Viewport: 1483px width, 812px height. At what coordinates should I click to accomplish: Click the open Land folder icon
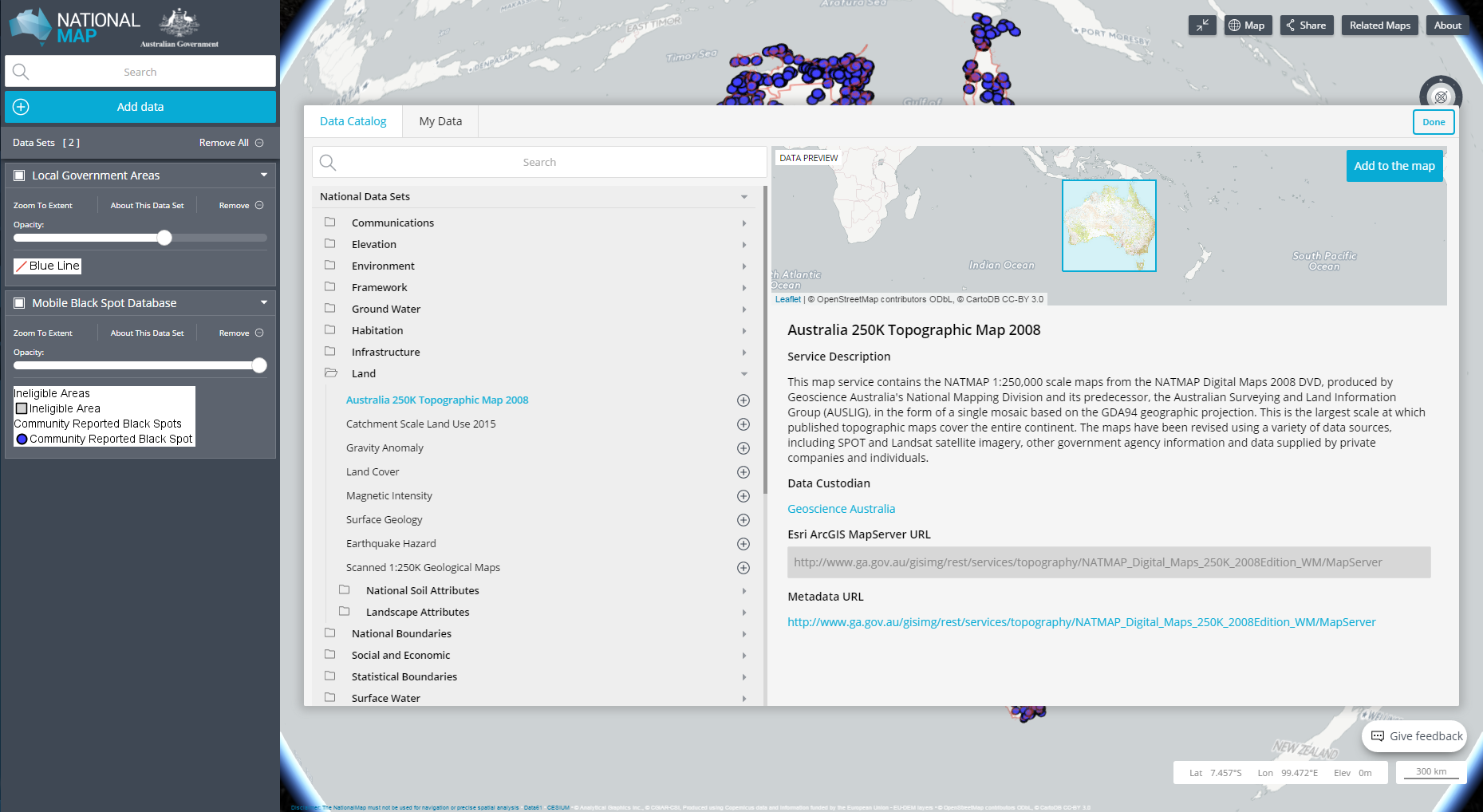(x=330, y=372)
